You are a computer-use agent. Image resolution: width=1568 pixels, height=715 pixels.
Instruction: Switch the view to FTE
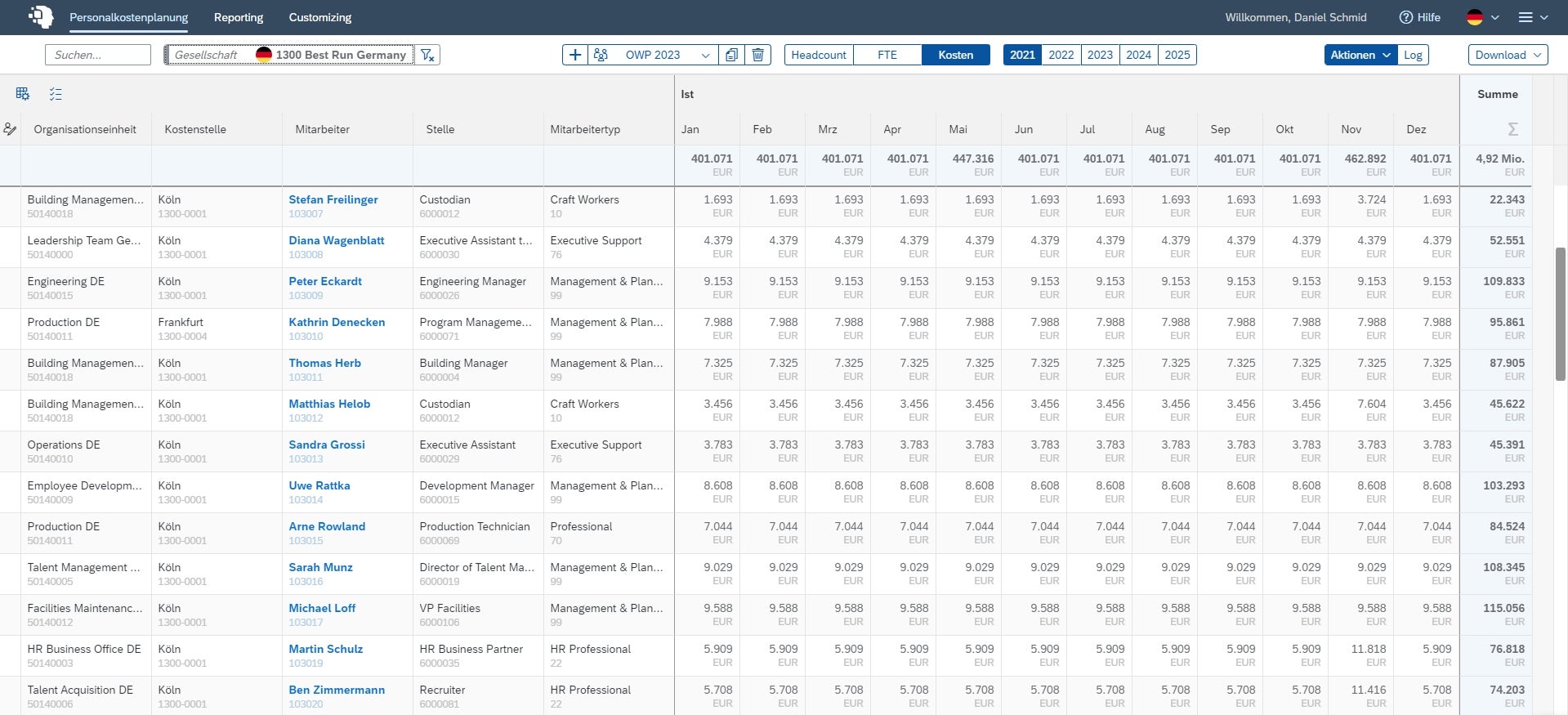(x=887, y=55)
